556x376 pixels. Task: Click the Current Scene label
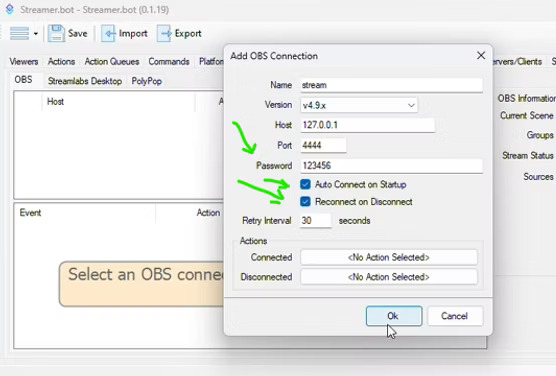point(527,116)
